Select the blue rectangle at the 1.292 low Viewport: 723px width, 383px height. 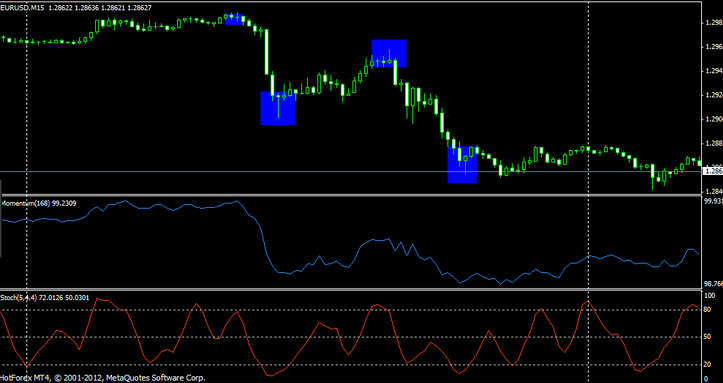(x=278, y=108)
